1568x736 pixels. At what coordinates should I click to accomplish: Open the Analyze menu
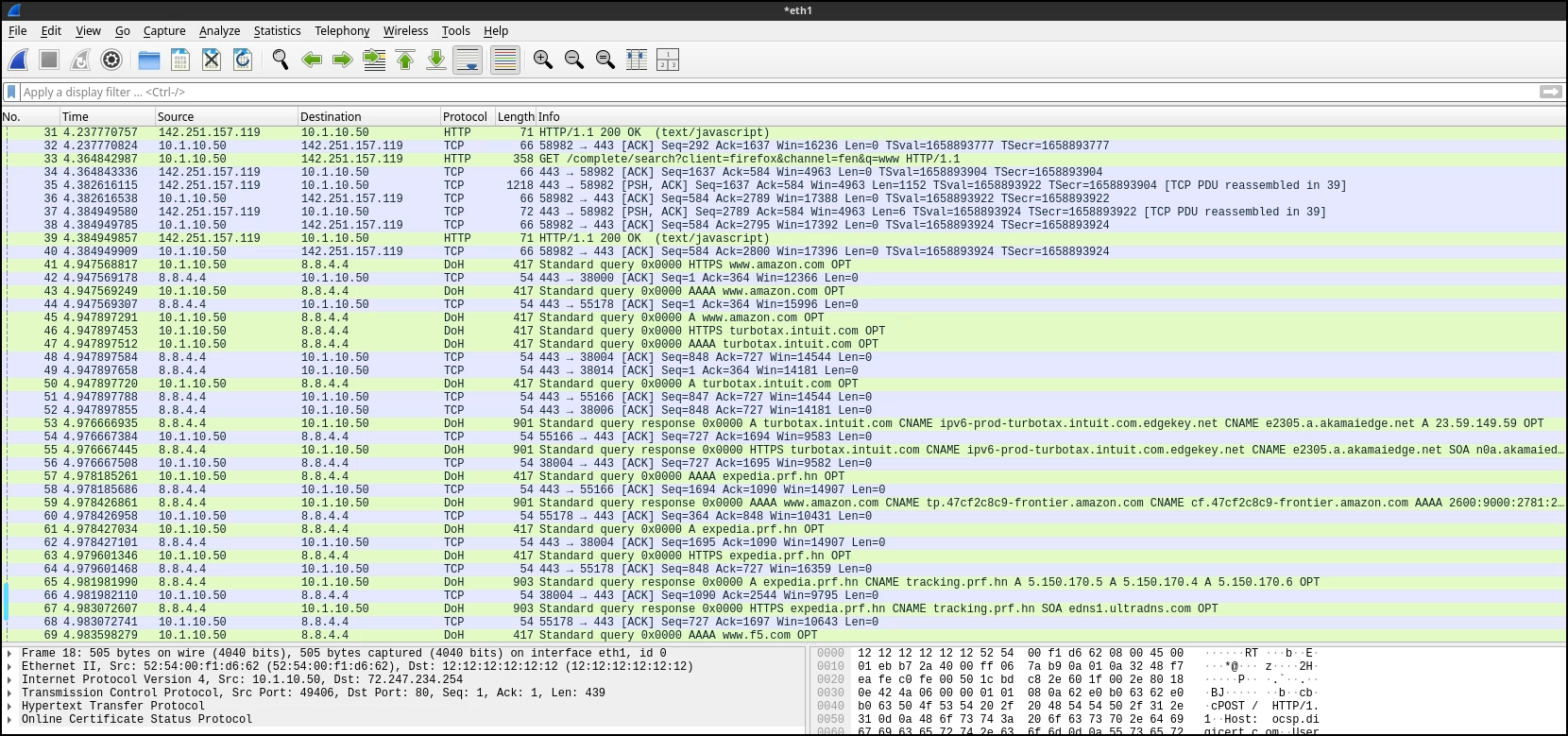[x=219, y=30]
